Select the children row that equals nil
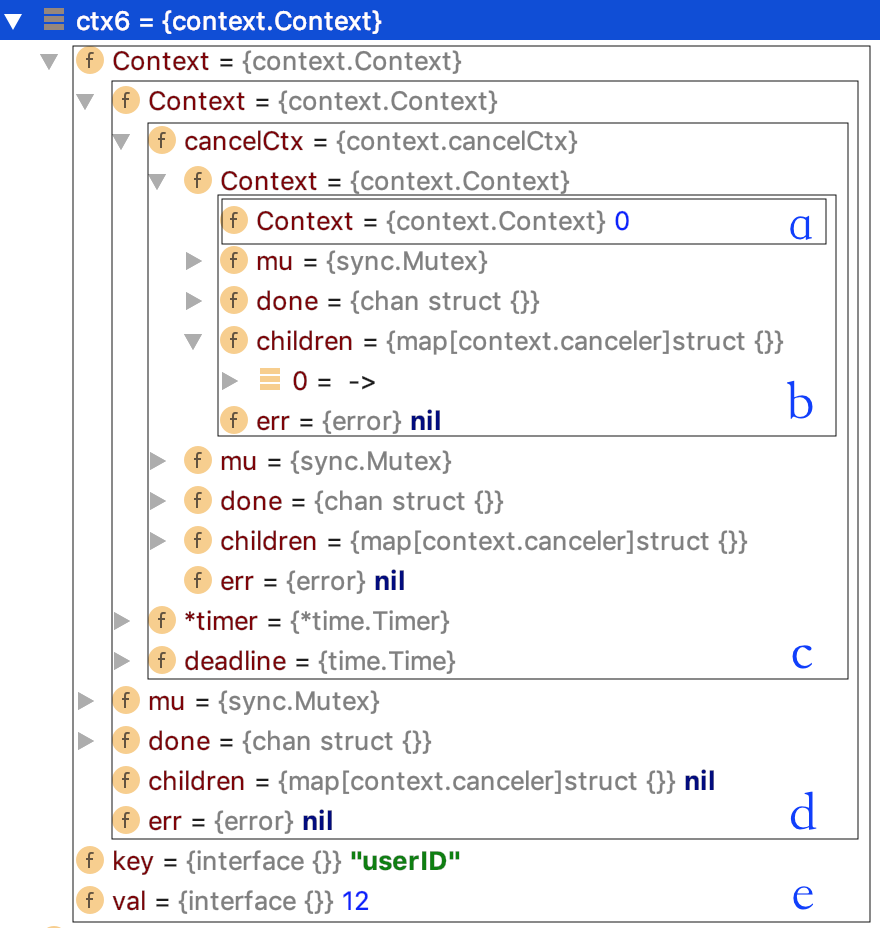The image size is (880, 928). [x=430, y=781]
